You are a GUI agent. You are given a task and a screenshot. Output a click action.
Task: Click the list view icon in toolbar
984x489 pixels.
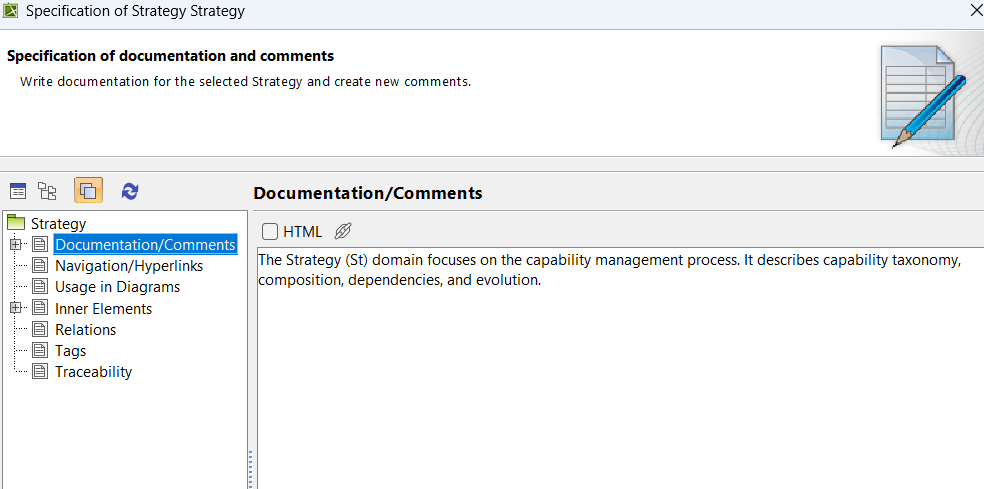coord(18,190)
